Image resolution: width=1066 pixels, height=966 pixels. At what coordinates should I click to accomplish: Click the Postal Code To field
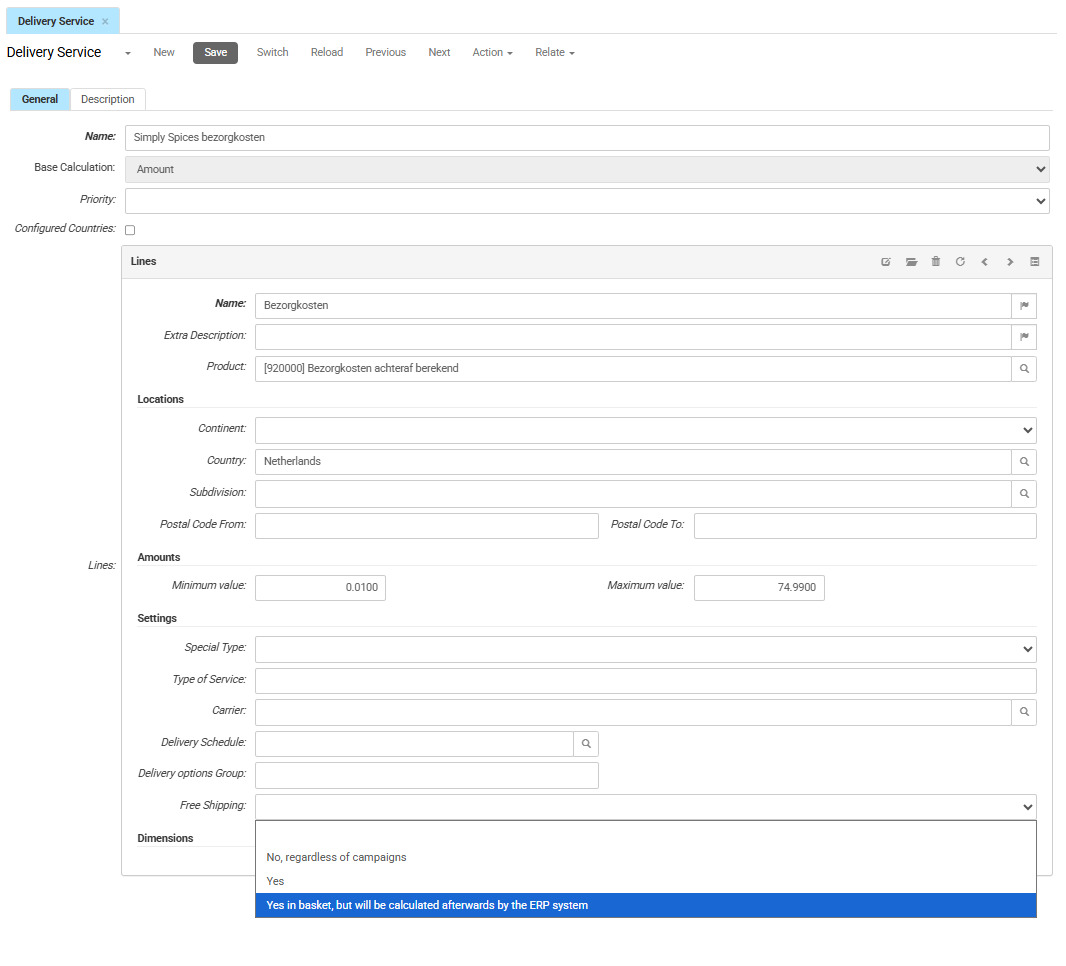tap(865, 525)
